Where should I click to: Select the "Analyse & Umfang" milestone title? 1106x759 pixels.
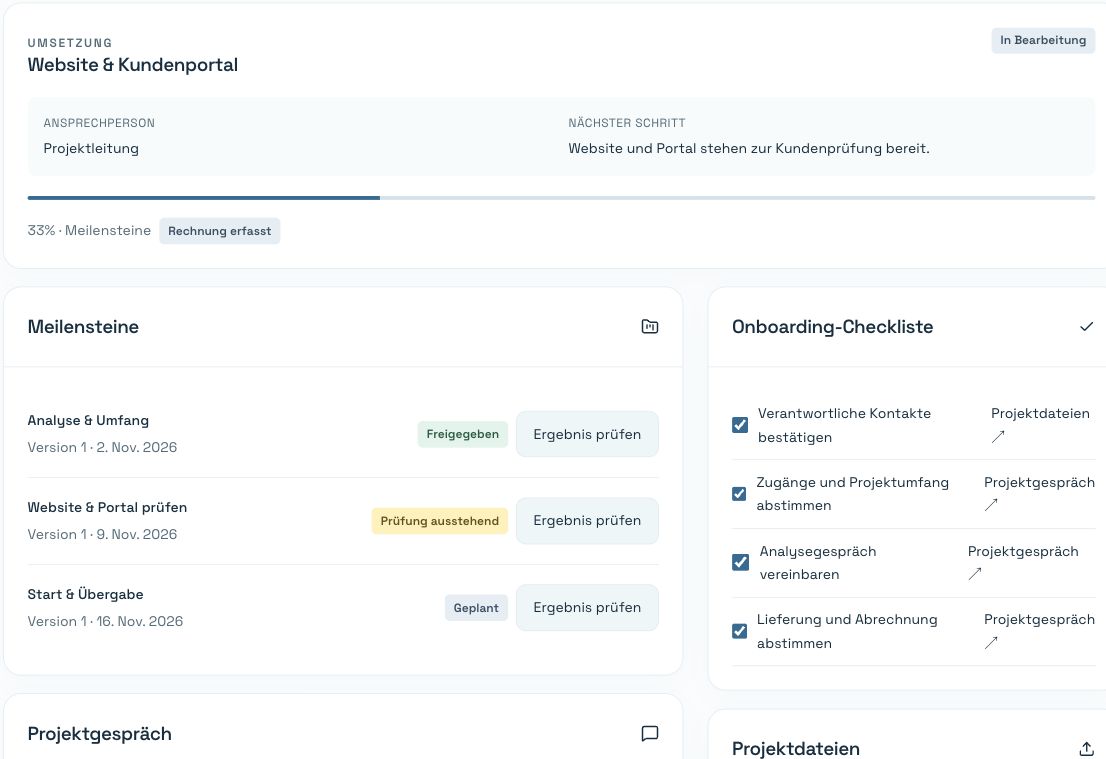point(88,420)
